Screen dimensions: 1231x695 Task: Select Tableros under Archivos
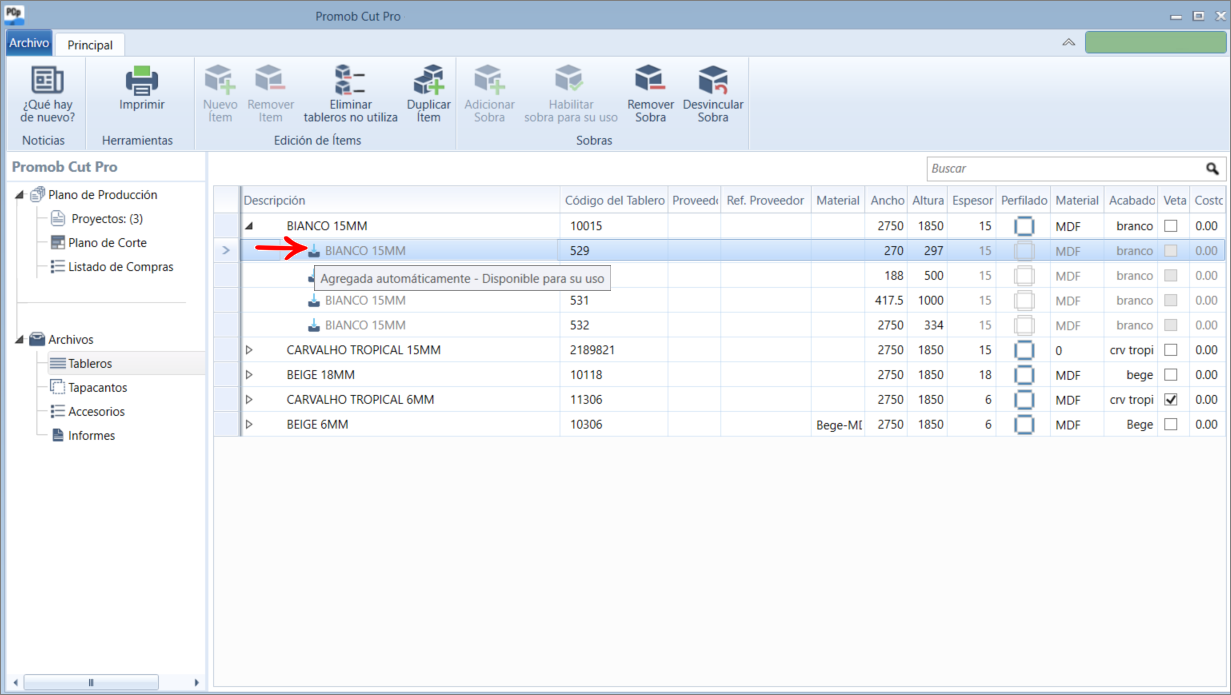click(90, 364)
